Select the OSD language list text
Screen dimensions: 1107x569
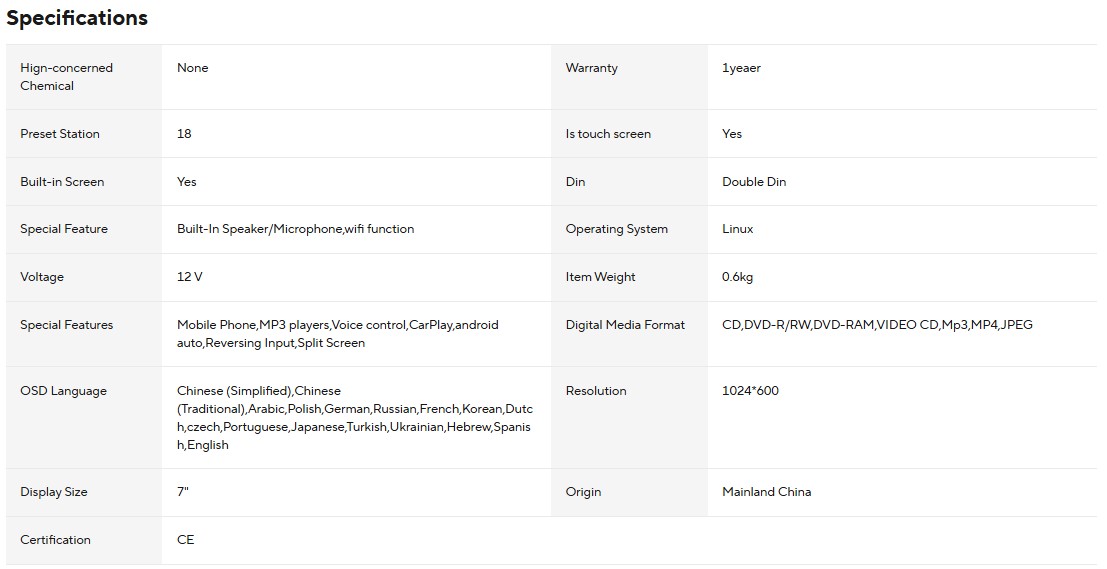354,418
